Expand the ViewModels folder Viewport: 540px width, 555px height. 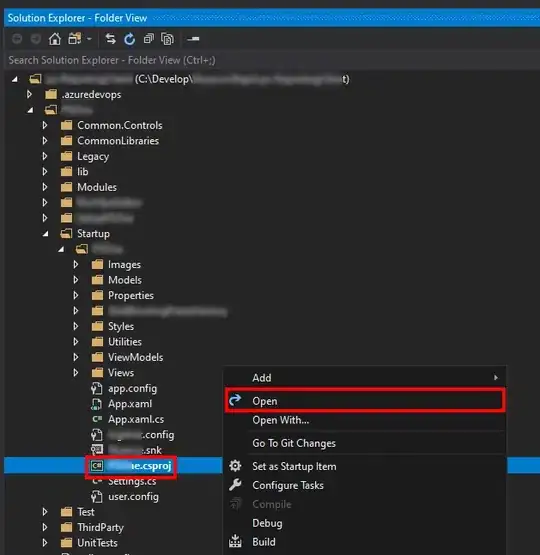coord(75,357)
